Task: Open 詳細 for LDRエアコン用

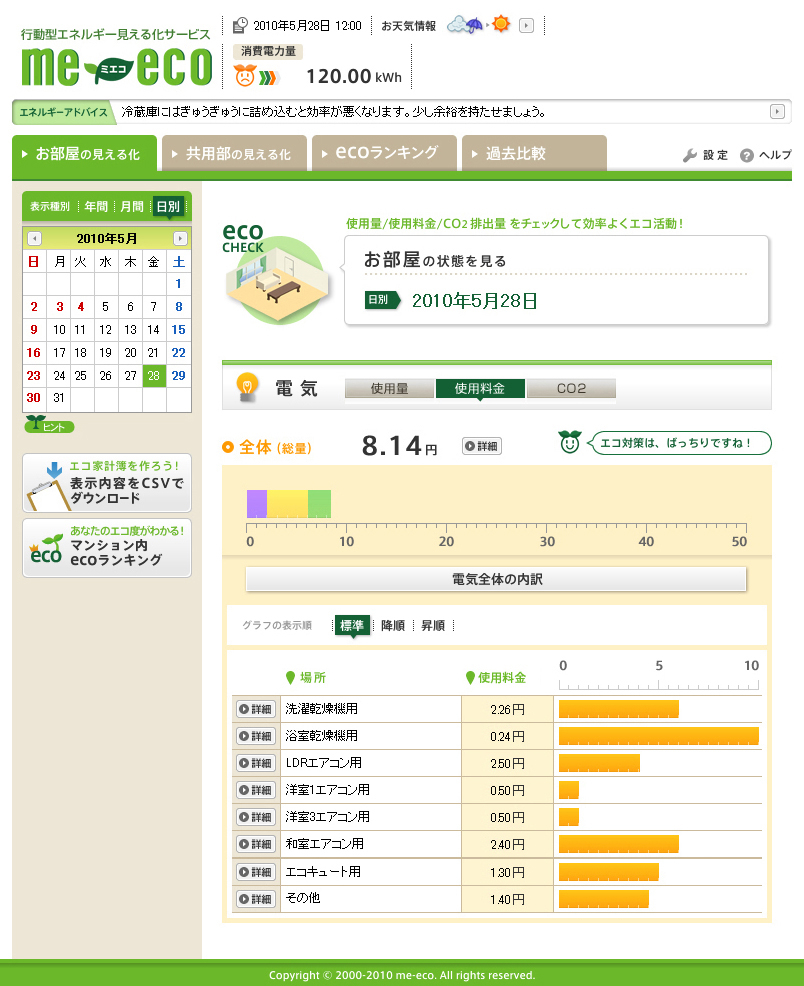Action: (x=255, y=763)
